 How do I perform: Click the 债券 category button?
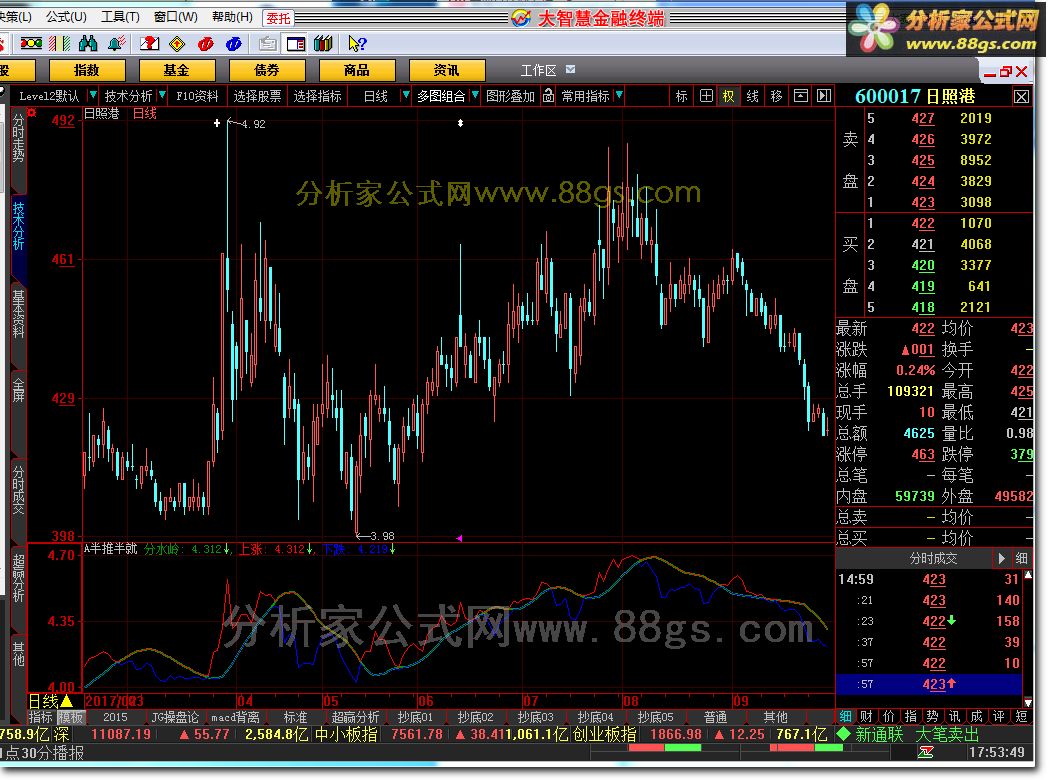pos(267,70)
